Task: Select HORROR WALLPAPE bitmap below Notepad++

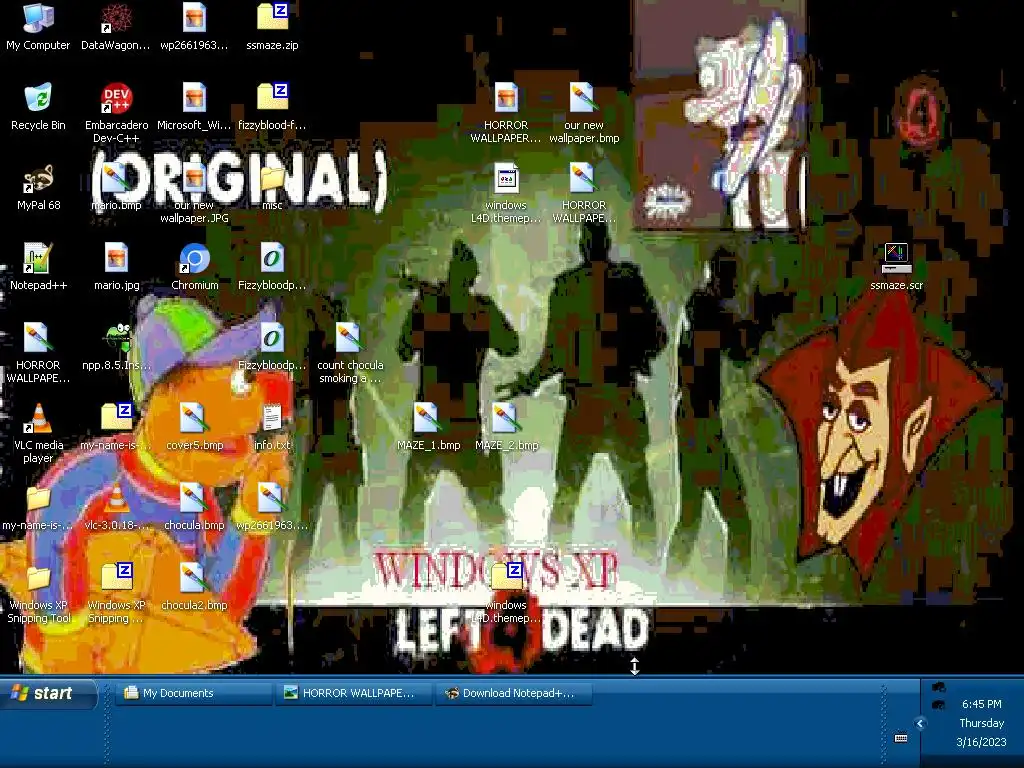Action: point(38,338)
